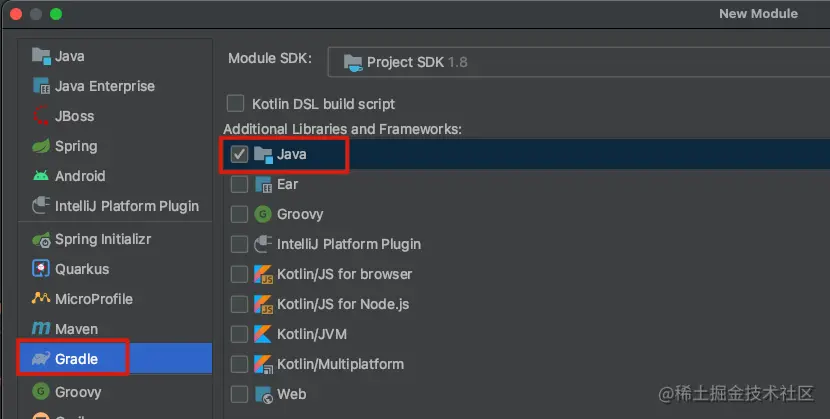Enable Kotlin/JS for Node.js checkbox
The image size is (830, 419).
click(239, 304)
